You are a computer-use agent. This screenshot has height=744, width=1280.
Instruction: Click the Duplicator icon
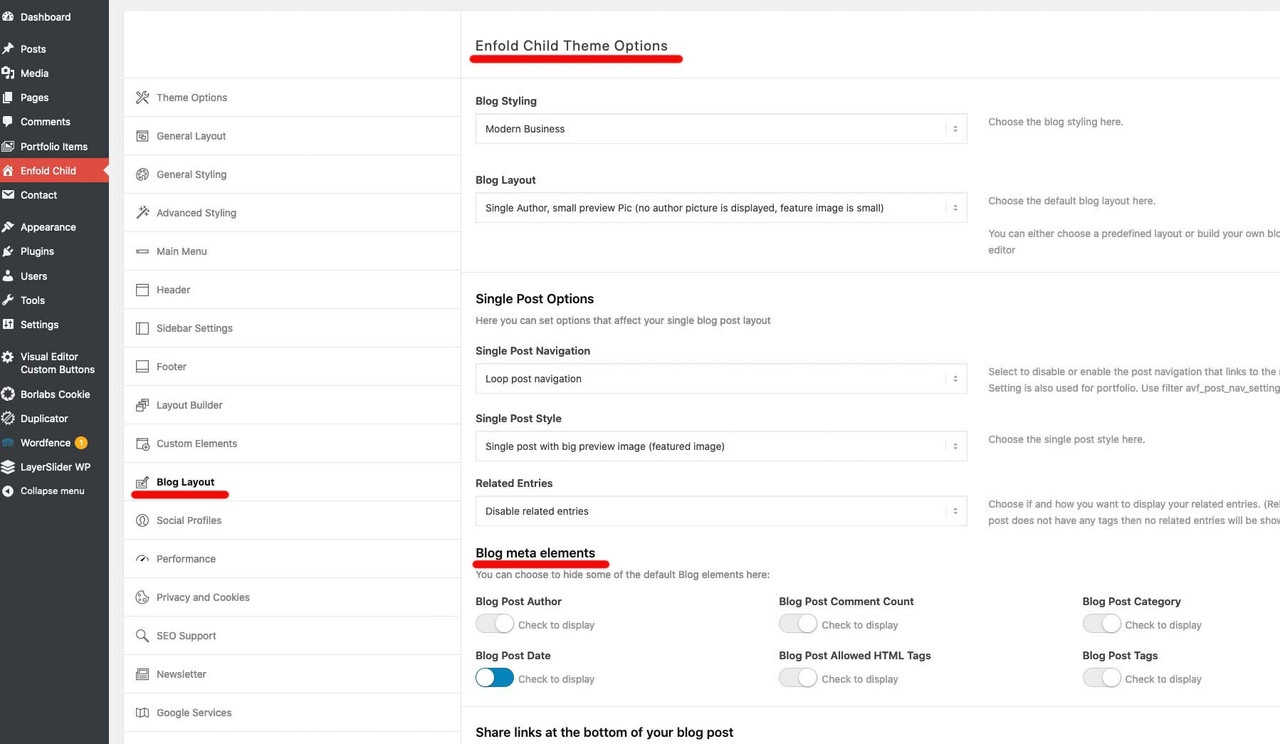8,418
